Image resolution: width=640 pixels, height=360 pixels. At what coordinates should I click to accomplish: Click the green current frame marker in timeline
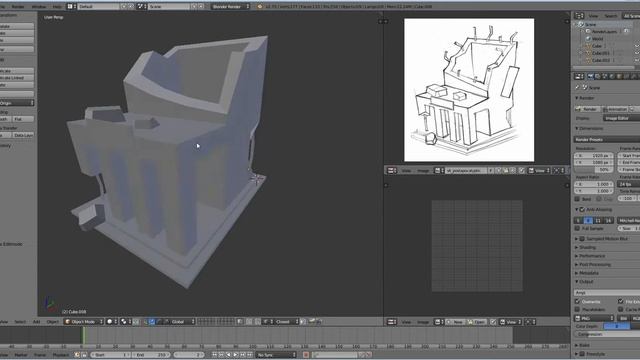point(83,336)
